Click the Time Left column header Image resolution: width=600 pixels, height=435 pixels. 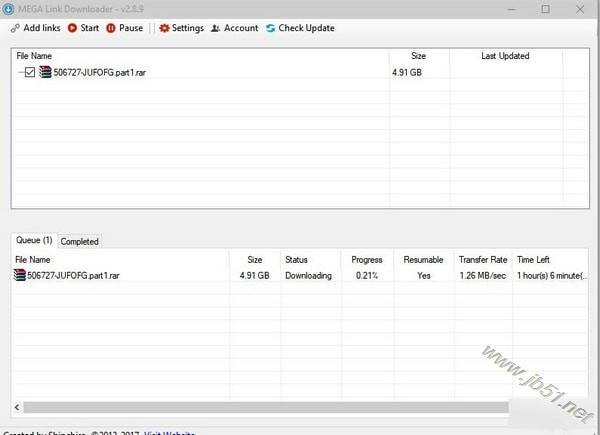pyautogui.click(x=533, y=260)
